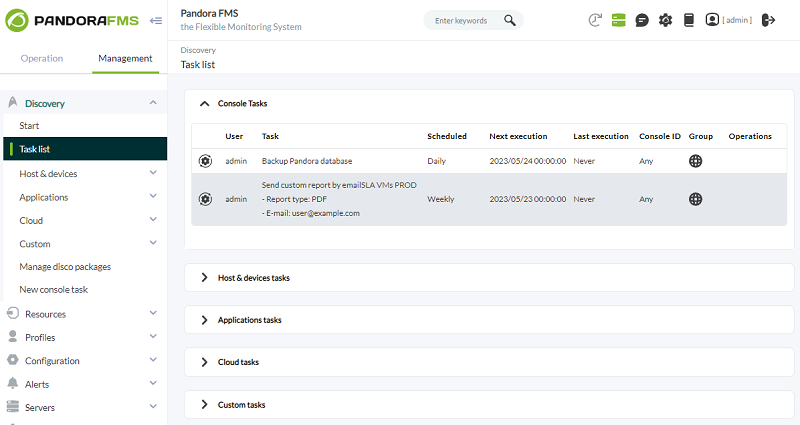Click the gear icon beside Backup Pandora database
Image resolution: width=800 pixels, height=425 pixels.
pyautogui.click(x=205, y=161)
